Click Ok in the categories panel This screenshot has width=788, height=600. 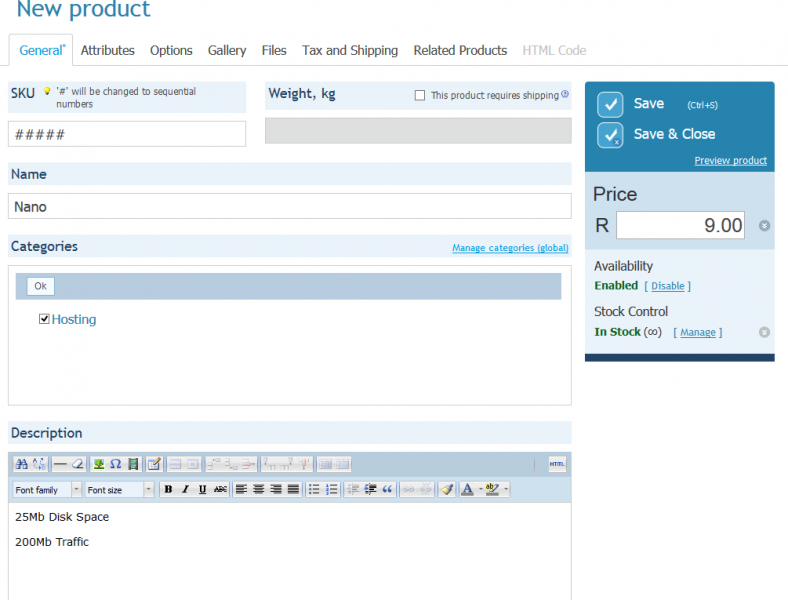[x=41, y=286]
